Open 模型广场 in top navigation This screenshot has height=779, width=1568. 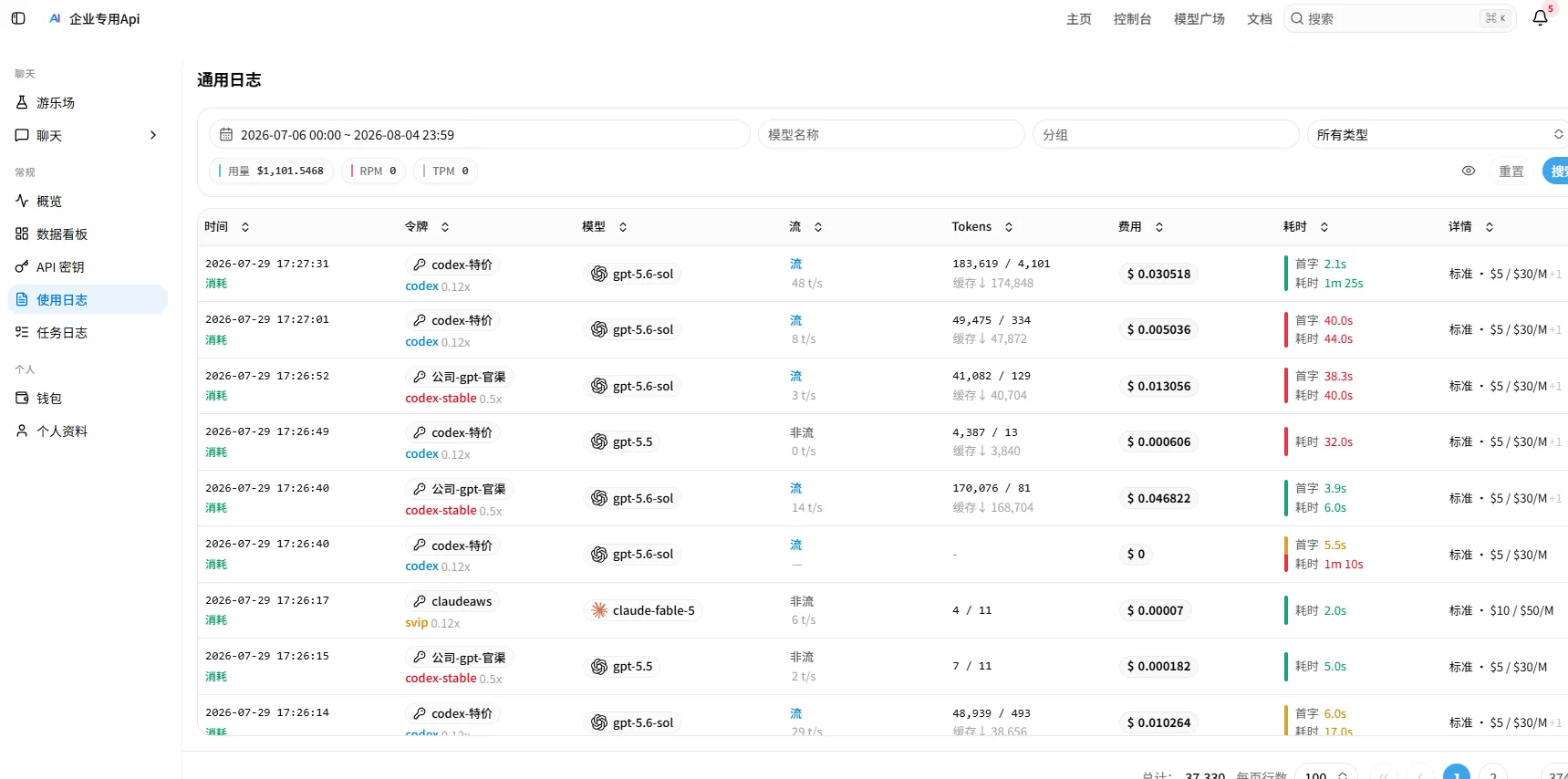1199,18
